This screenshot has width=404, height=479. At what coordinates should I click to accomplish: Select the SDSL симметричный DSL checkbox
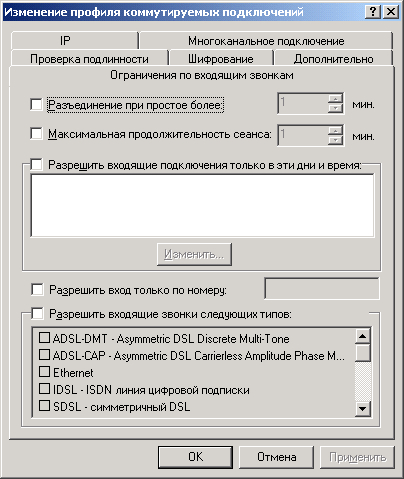(x=44, y=406)
